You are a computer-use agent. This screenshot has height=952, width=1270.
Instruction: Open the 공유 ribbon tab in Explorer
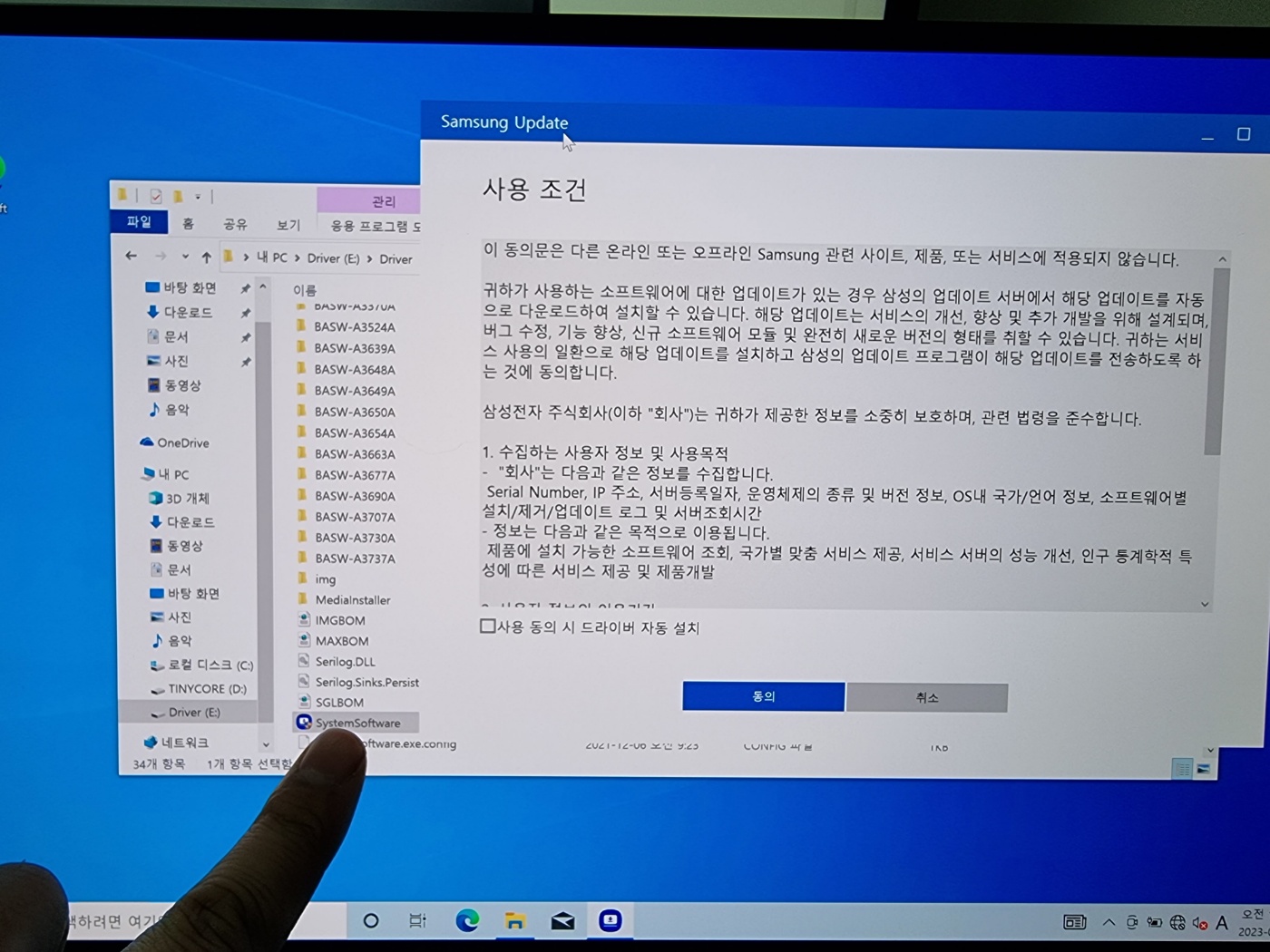point(235,224)
